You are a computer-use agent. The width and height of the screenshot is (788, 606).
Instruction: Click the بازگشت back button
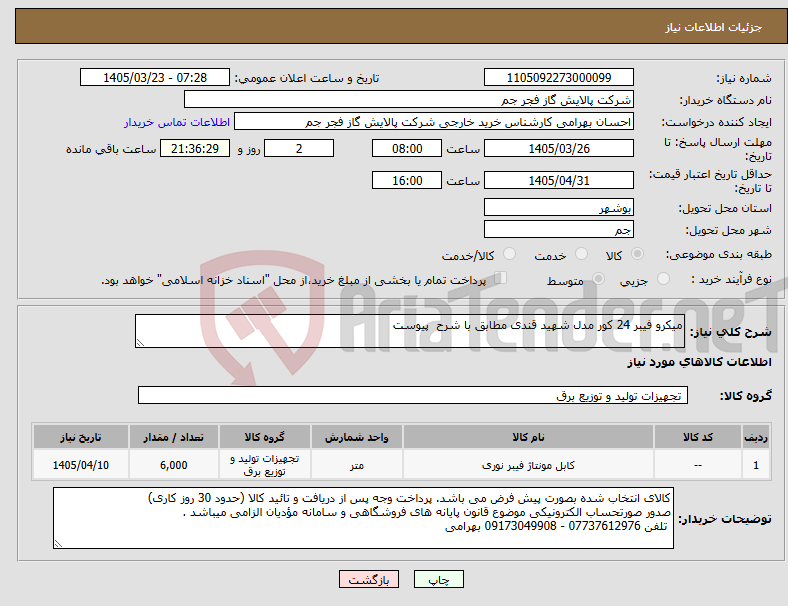click(369, 579)
